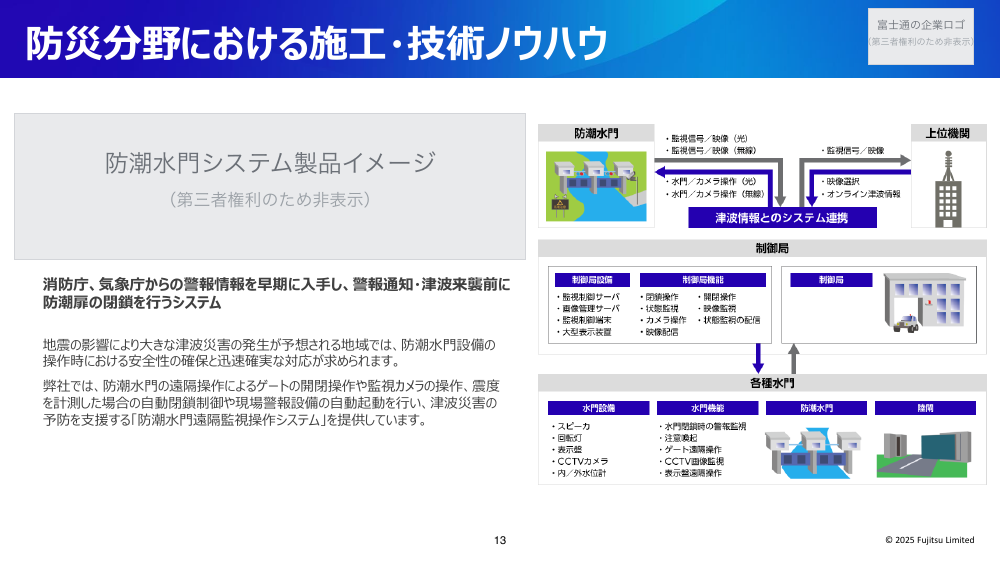Click the list item 監視制御端末

click(x=584, y=320)
